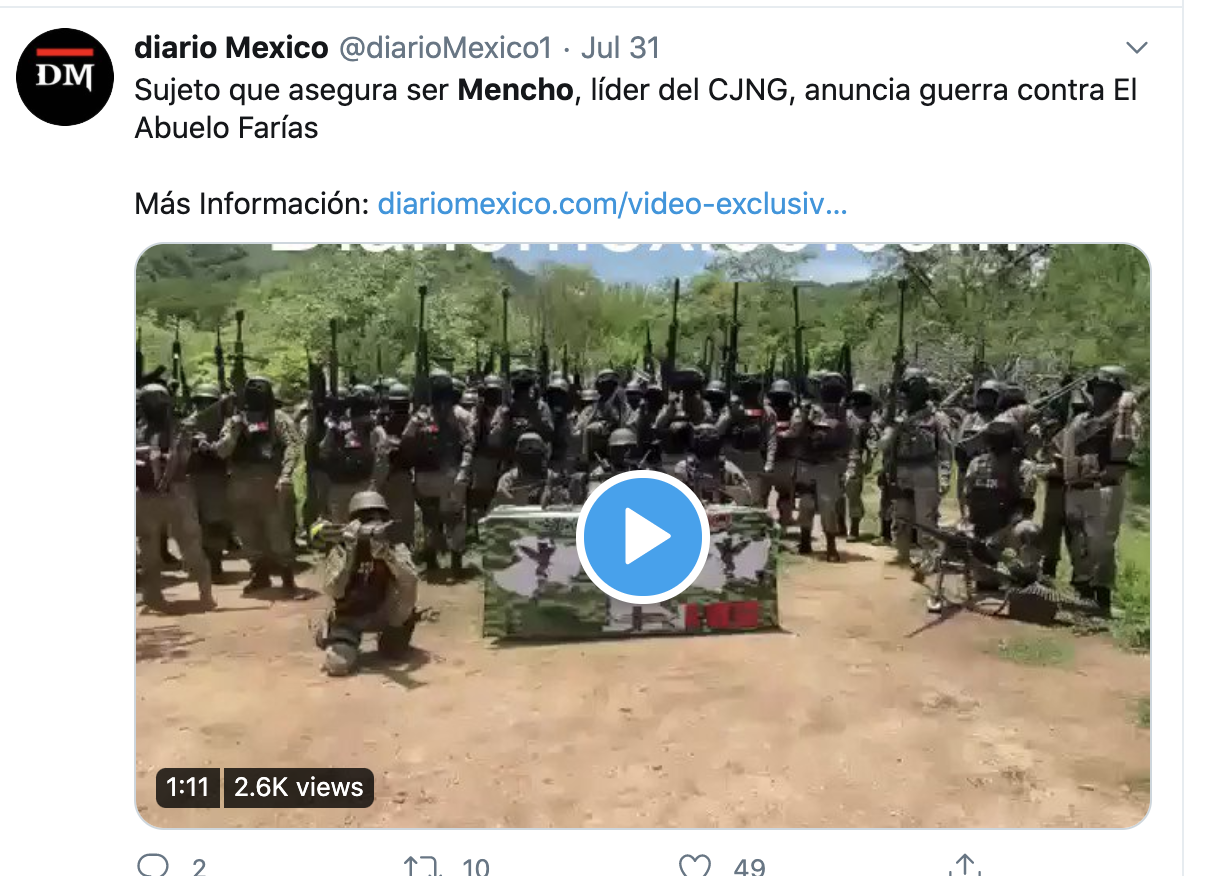Click the diario Mexico display name
The width and height of the screenshot is (1208, 876).
[x=231, y=47]
